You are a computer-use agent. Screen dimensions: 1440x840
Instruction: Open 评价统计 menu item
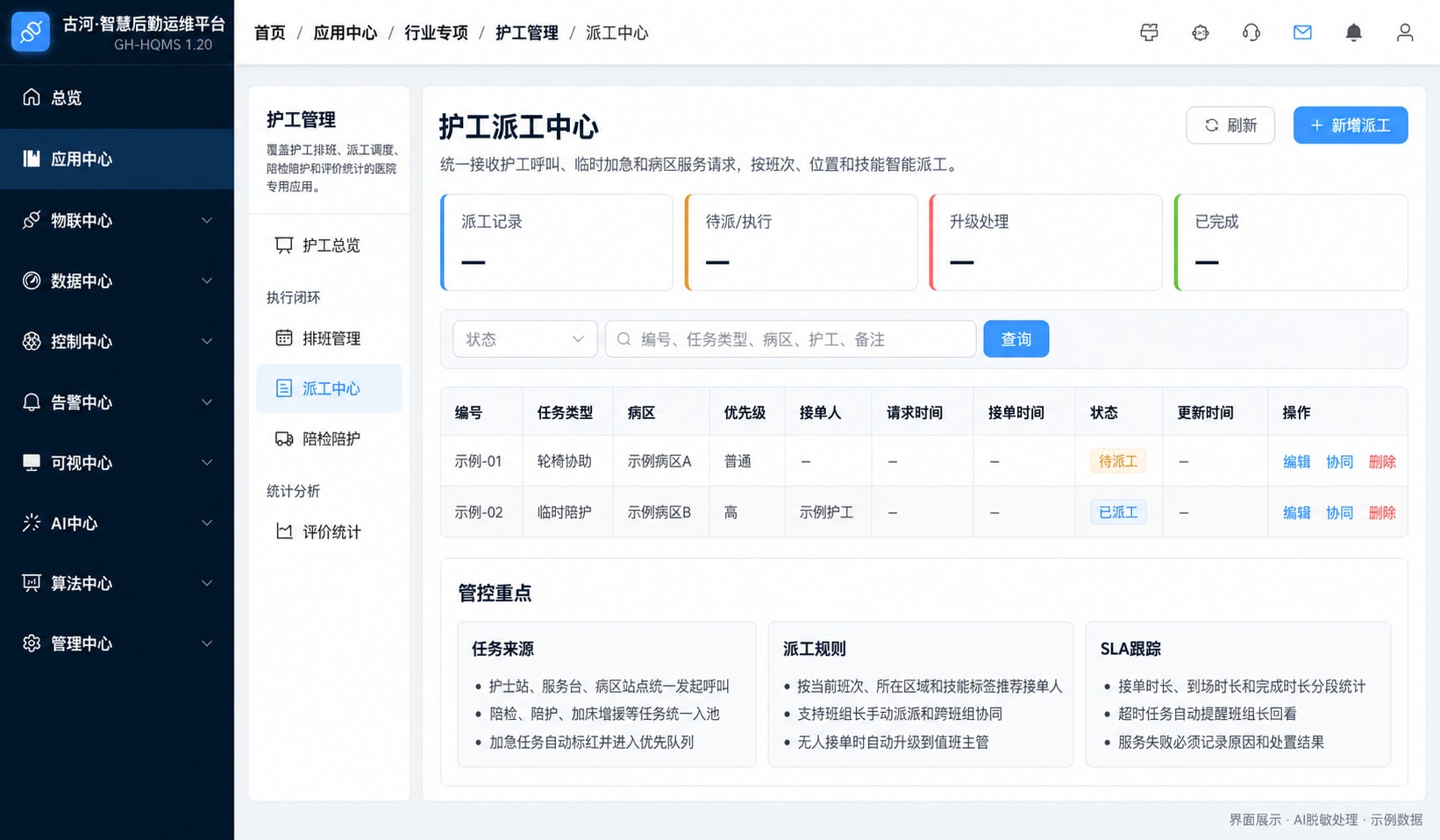(x=329, y=531)
